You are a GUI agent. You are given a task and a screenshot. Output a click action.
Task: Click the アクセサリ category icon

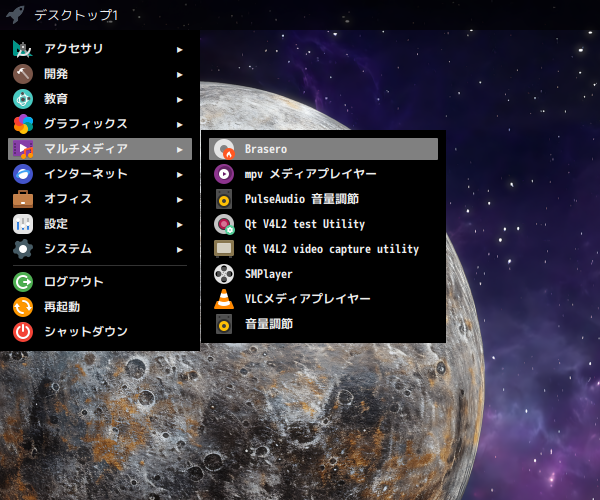point(23,49)
